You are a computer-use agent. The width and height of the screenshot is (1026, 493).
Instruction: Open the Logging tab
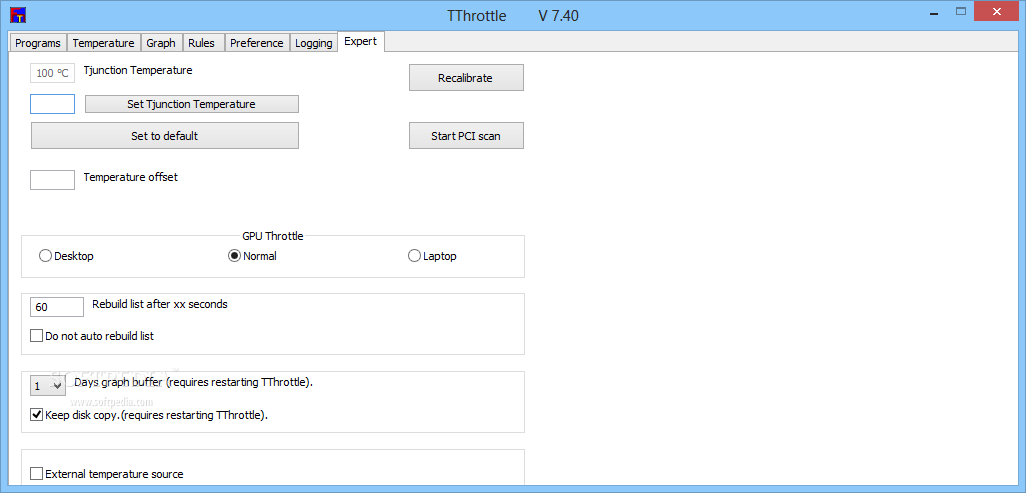[x=313, y=43]
